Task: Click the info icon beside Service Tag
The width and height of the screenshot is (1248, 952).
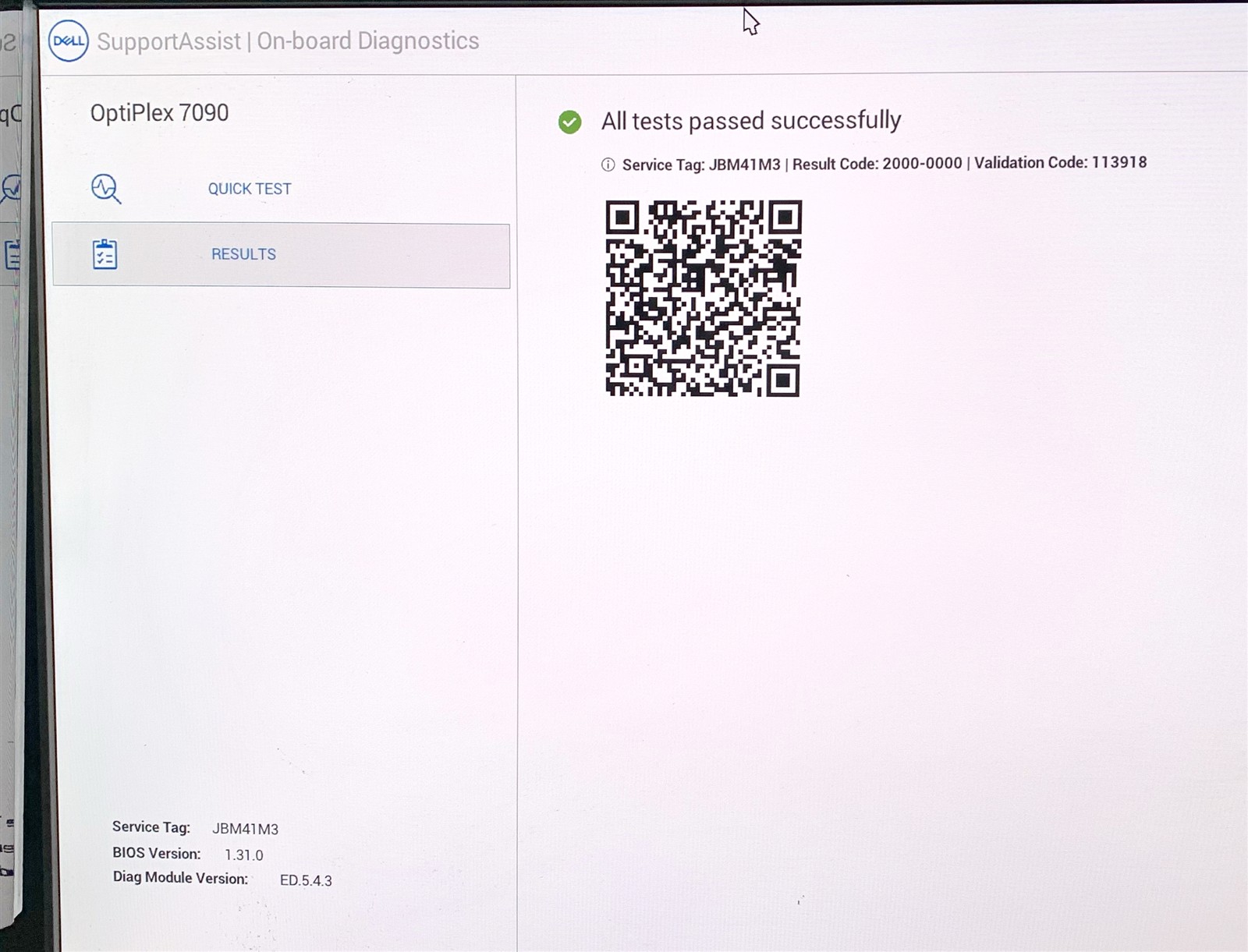Action: [x=608, y=165]
